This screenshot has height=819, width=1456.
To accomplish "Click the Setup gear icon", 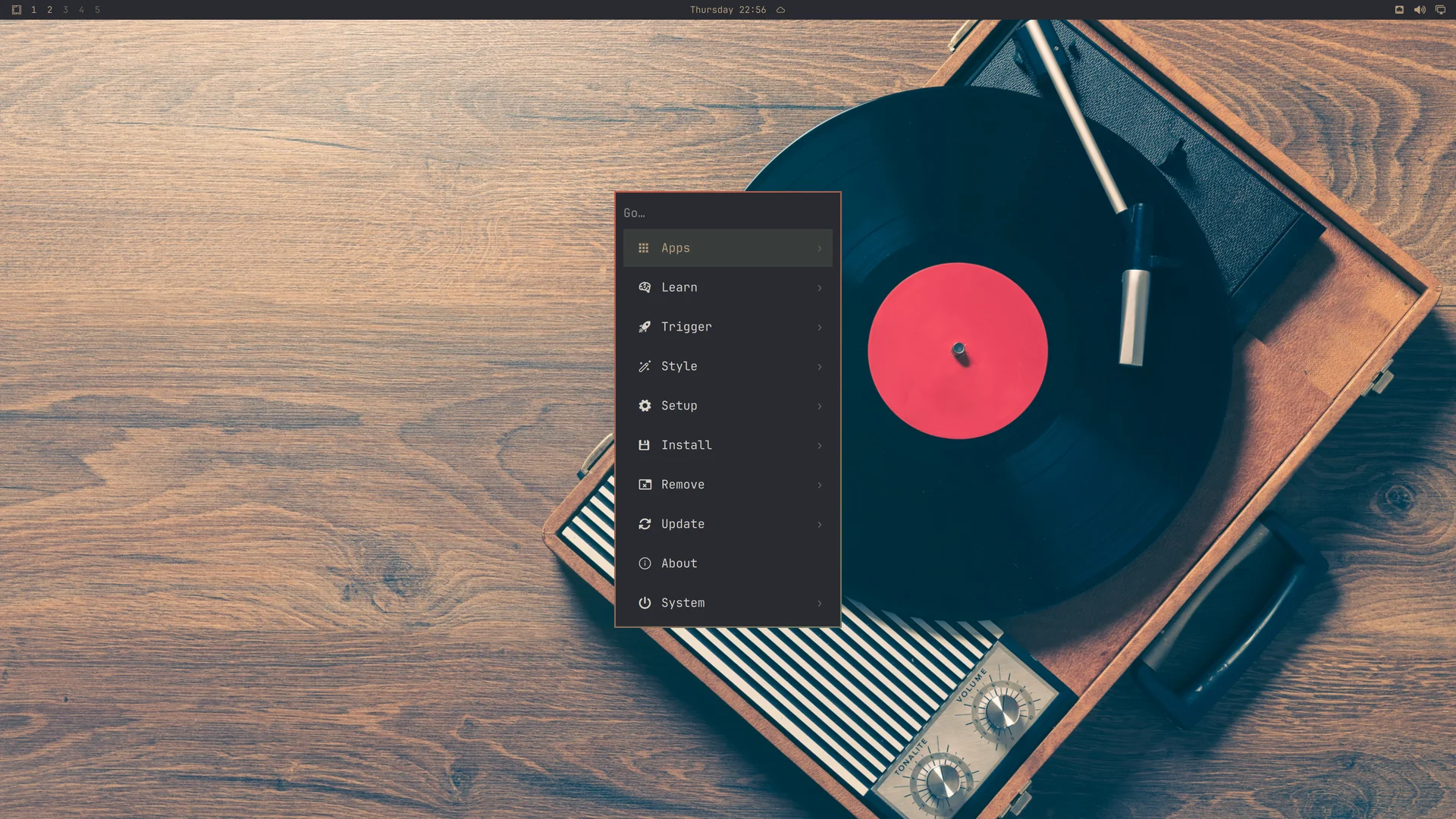I will pos(645,406).
